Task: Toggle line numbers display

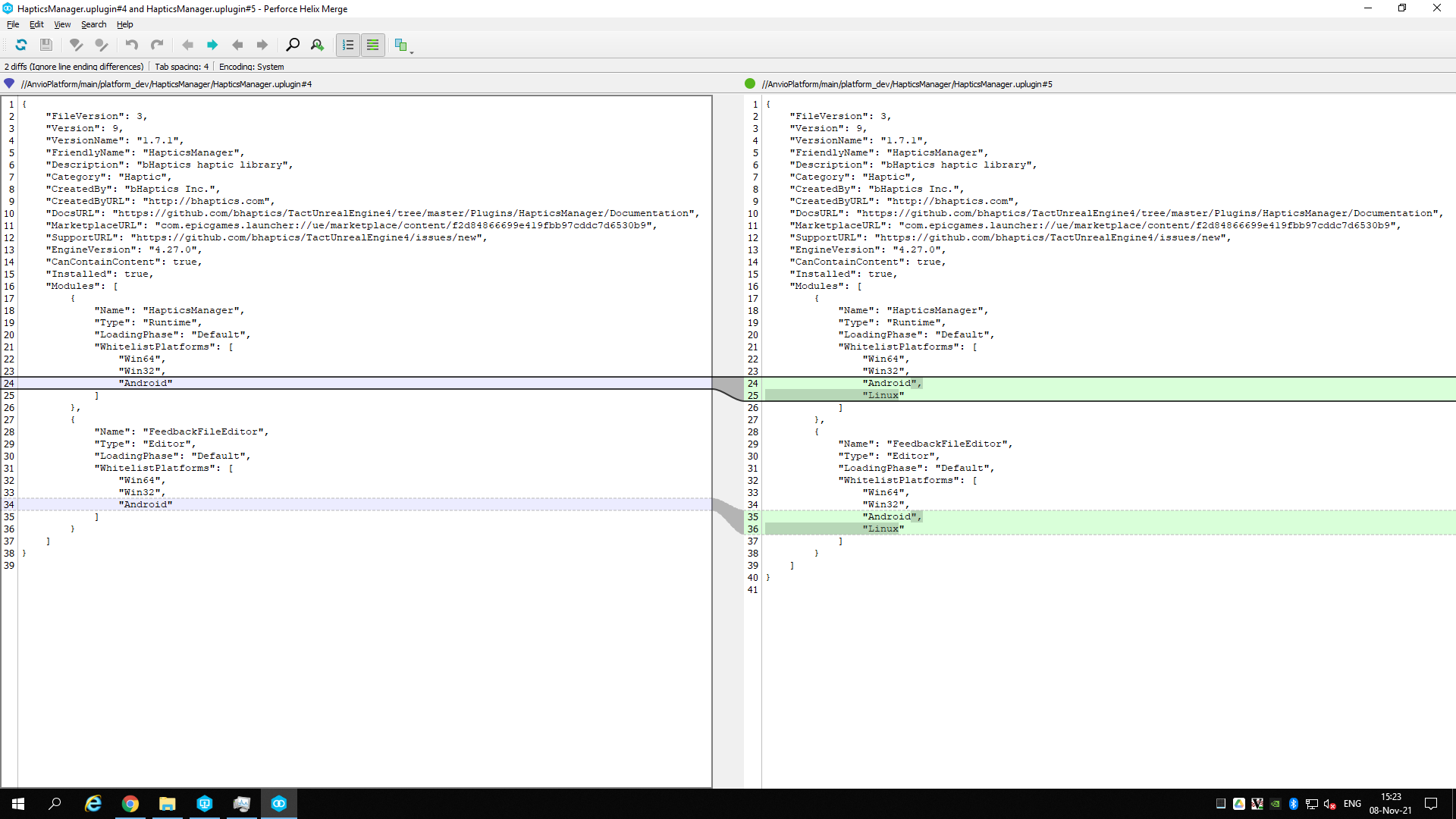Action: tap(348, 45)
